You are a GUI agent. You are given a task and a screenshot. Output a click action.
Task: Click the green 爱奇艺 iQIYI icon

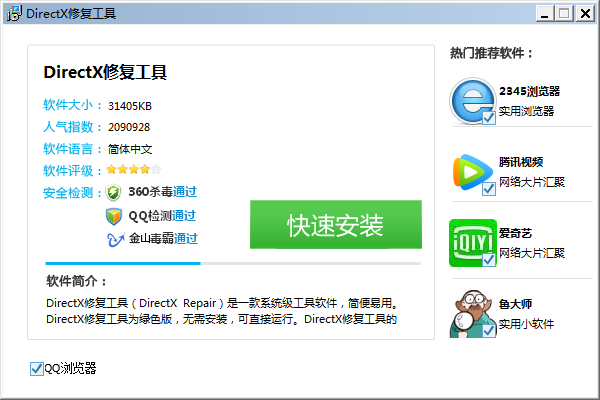(472, 242)
